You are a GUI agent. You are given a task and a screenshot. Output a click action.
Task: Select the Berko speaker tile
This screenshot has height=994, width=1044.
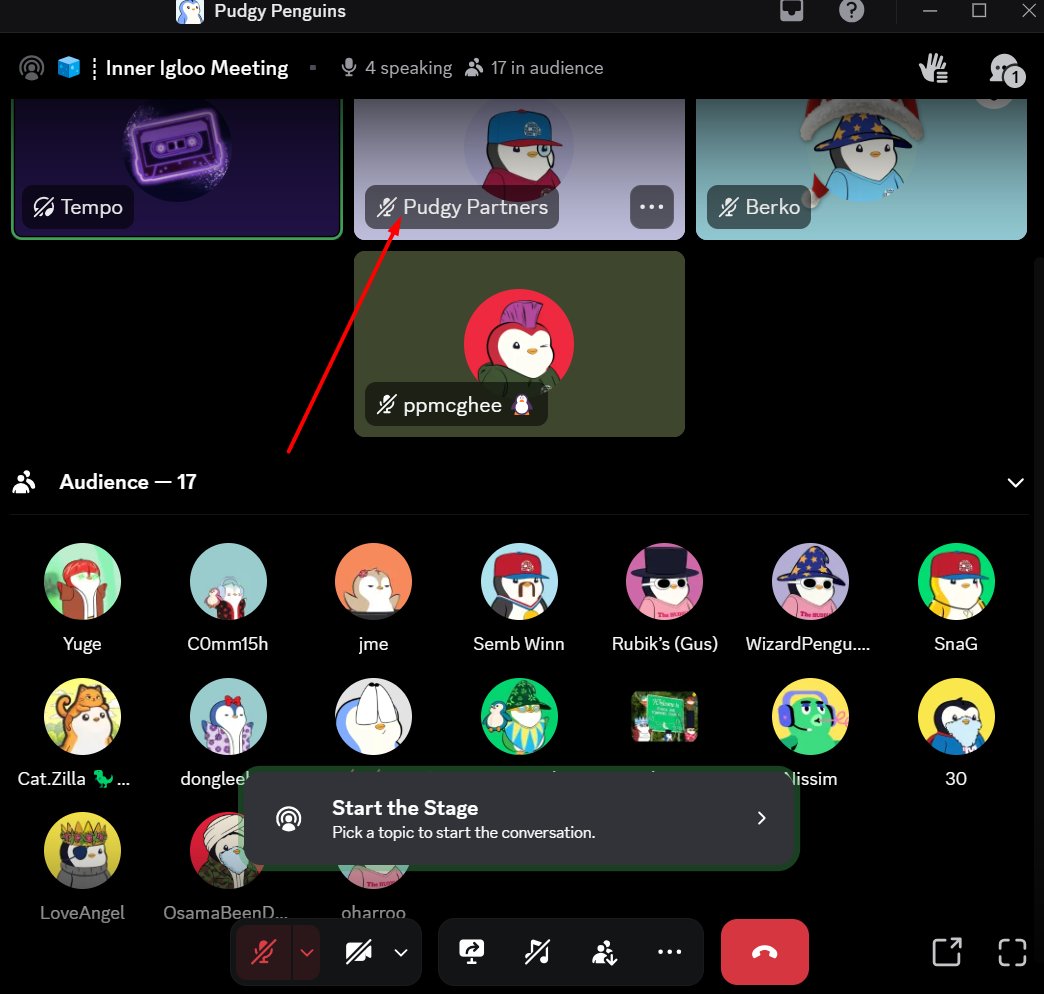(x=861, y=168)
